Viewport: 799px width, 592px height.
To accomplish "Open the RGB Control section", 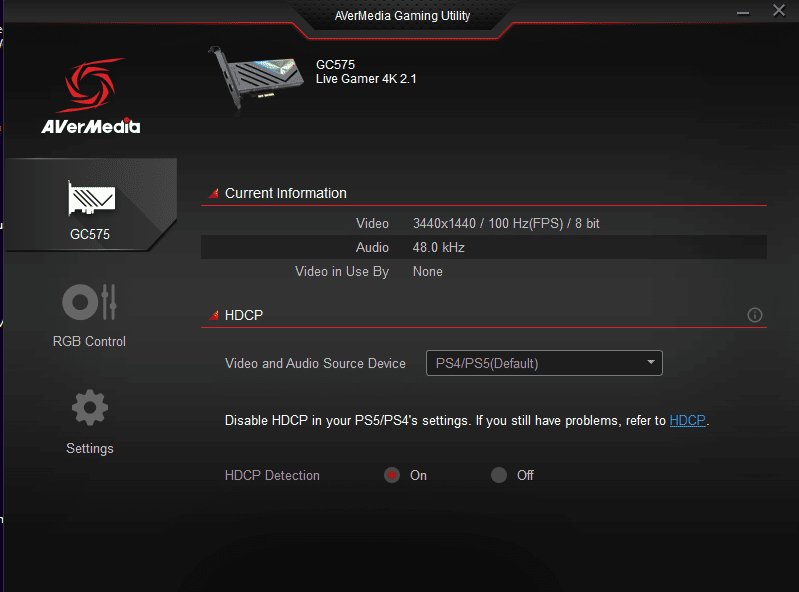I will (x=89, y=316).
